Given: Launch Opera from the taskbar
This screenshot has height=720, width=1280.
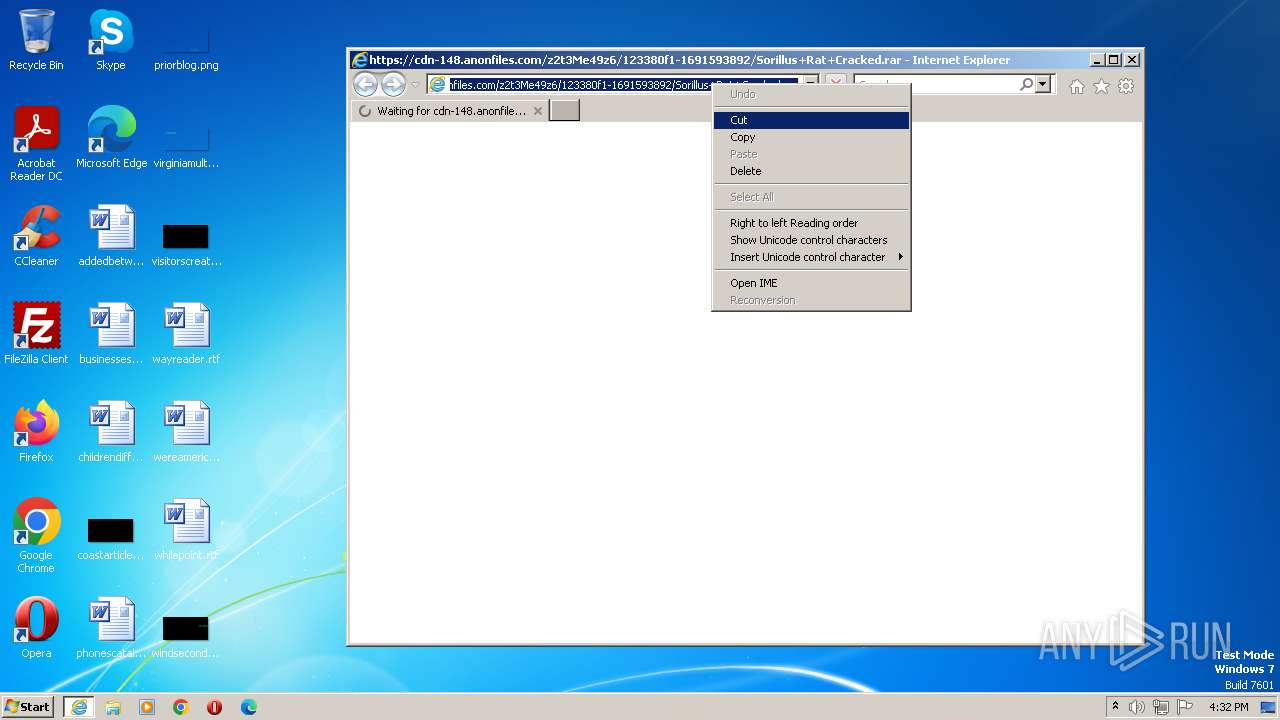Looking at the screenshot, I should 214,707.
